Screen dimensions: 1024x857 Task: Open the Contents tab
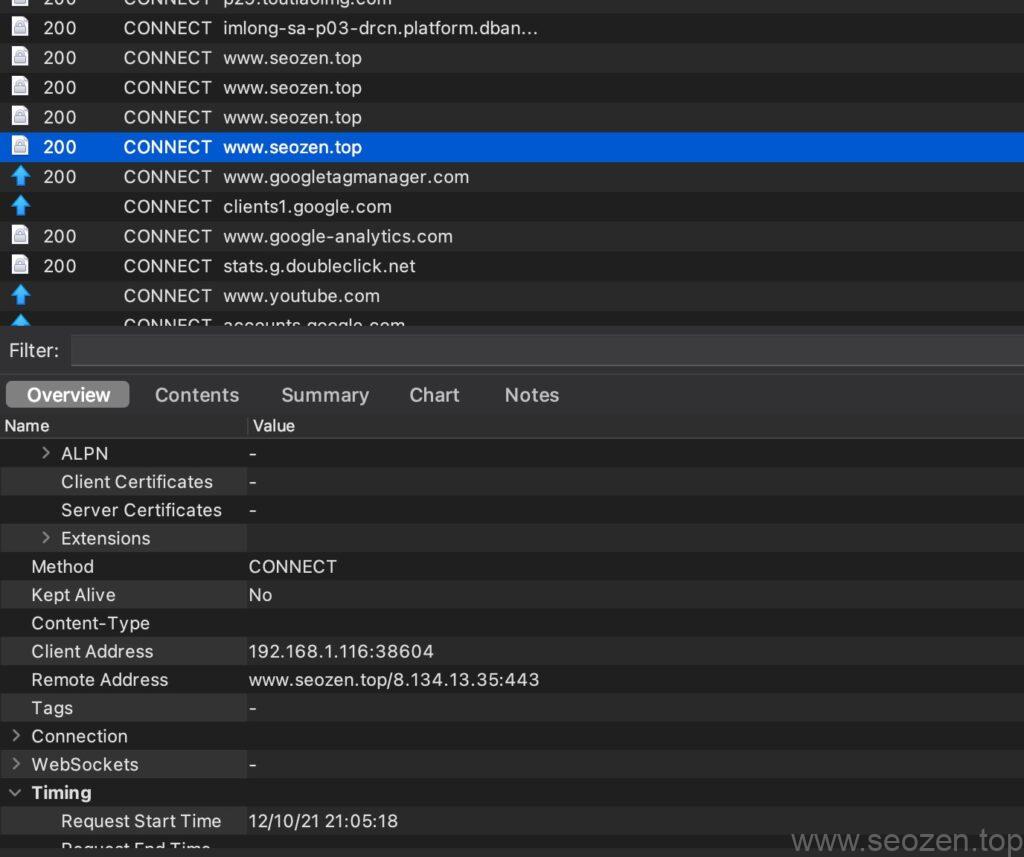(197, 395)
